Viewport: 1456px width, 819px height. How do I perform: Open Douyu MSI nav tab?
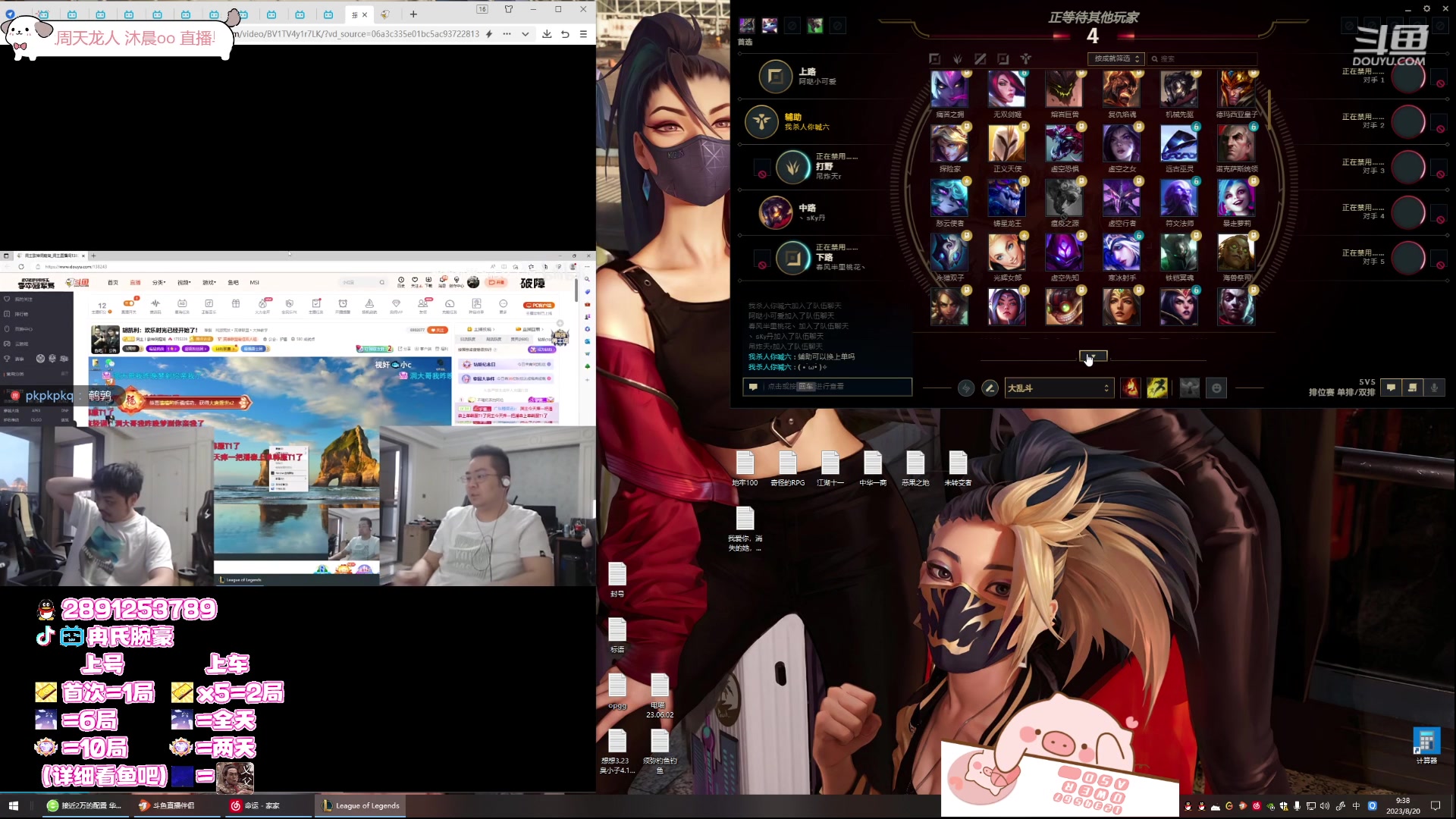coord(254,283)
